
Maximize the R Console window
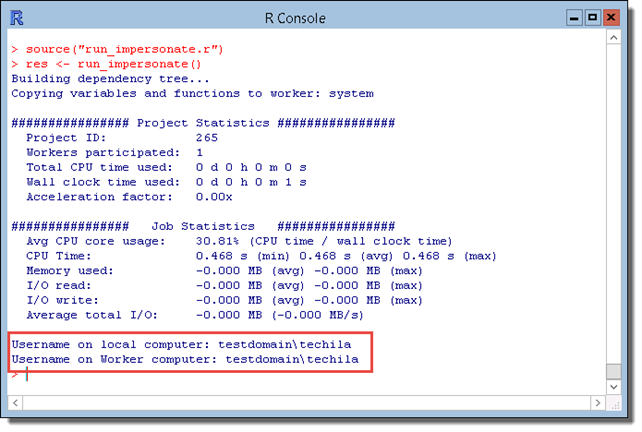coord(592,18)
